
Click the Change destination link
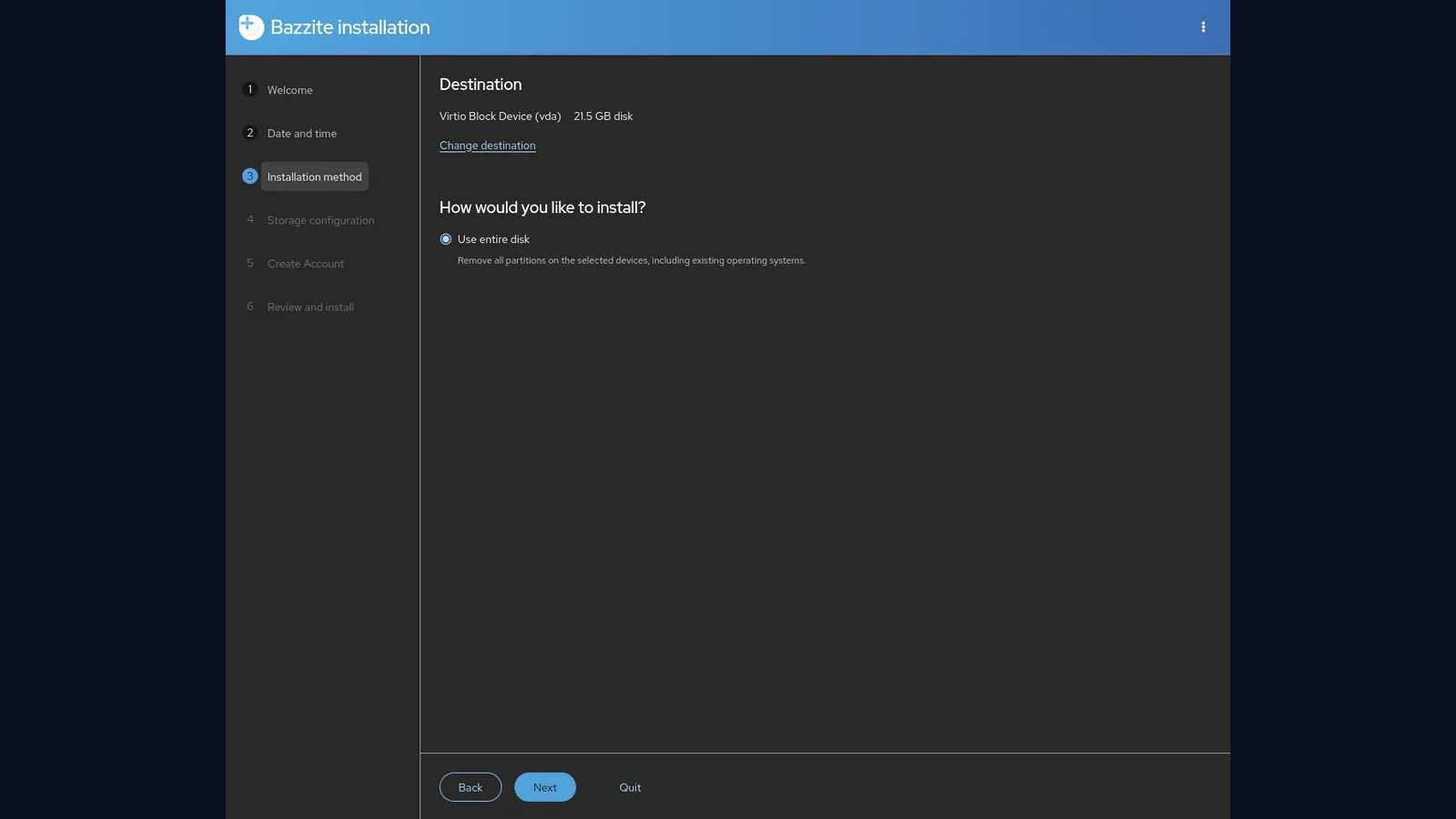pyautogui.click(x=488, y=146)
